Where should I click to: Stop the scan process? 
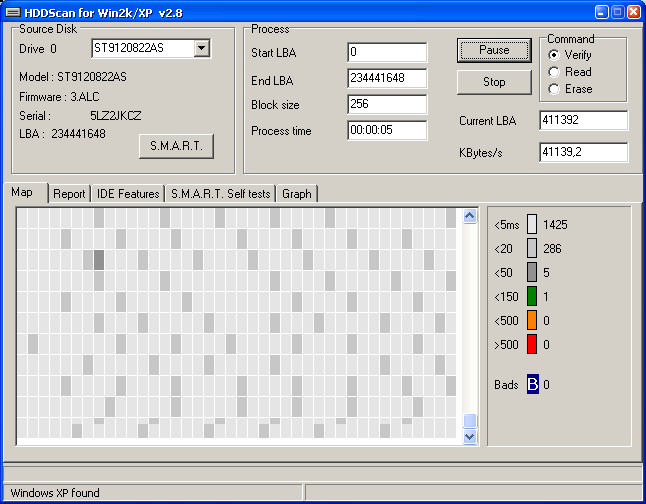coord(494,82)
